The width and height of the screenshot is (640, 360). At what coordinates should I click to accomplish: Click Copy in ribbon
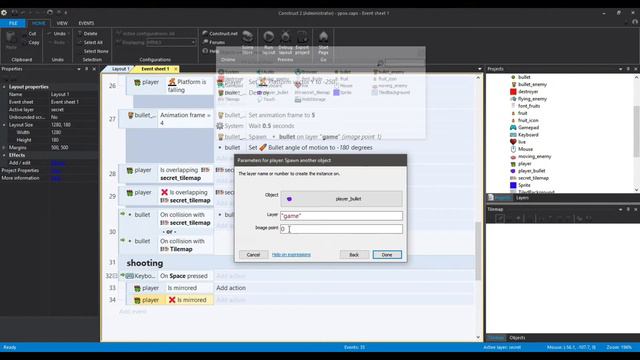(34, 42)
